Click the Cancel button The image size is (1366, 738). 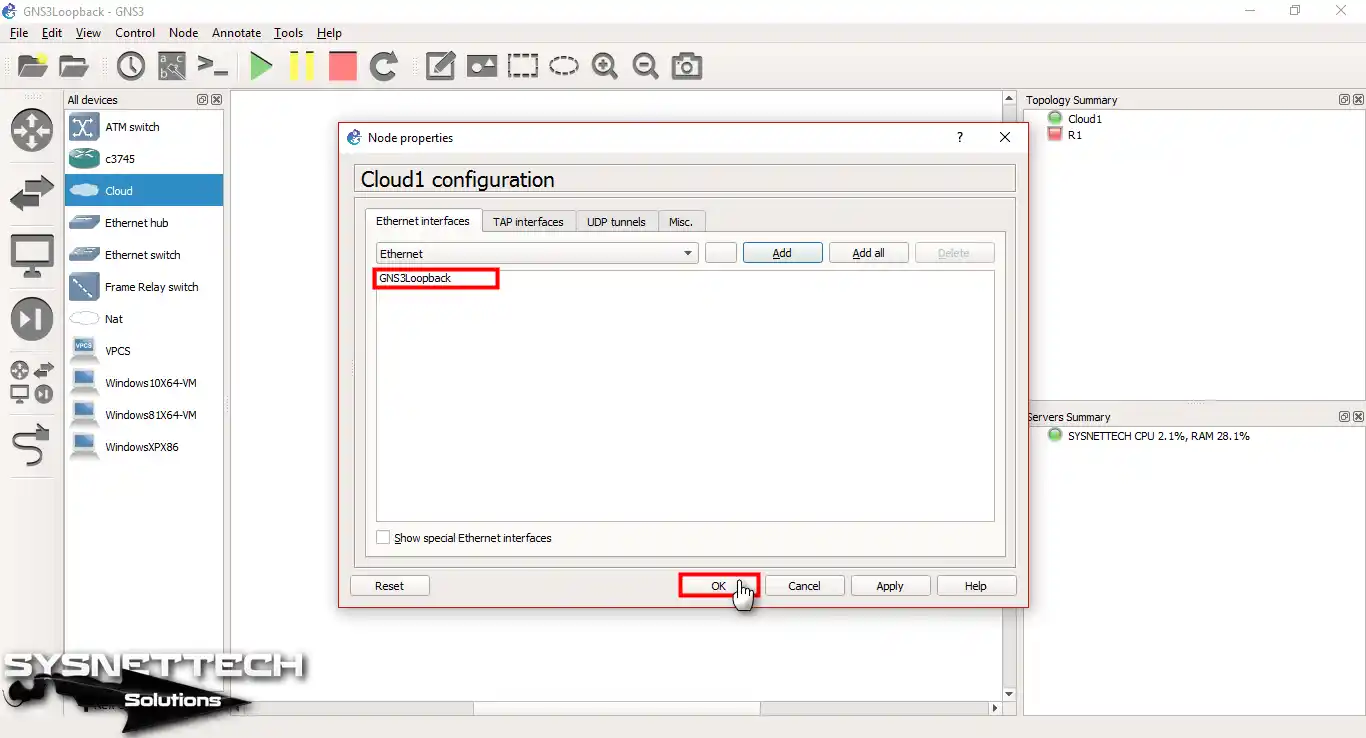pos(804,586)
